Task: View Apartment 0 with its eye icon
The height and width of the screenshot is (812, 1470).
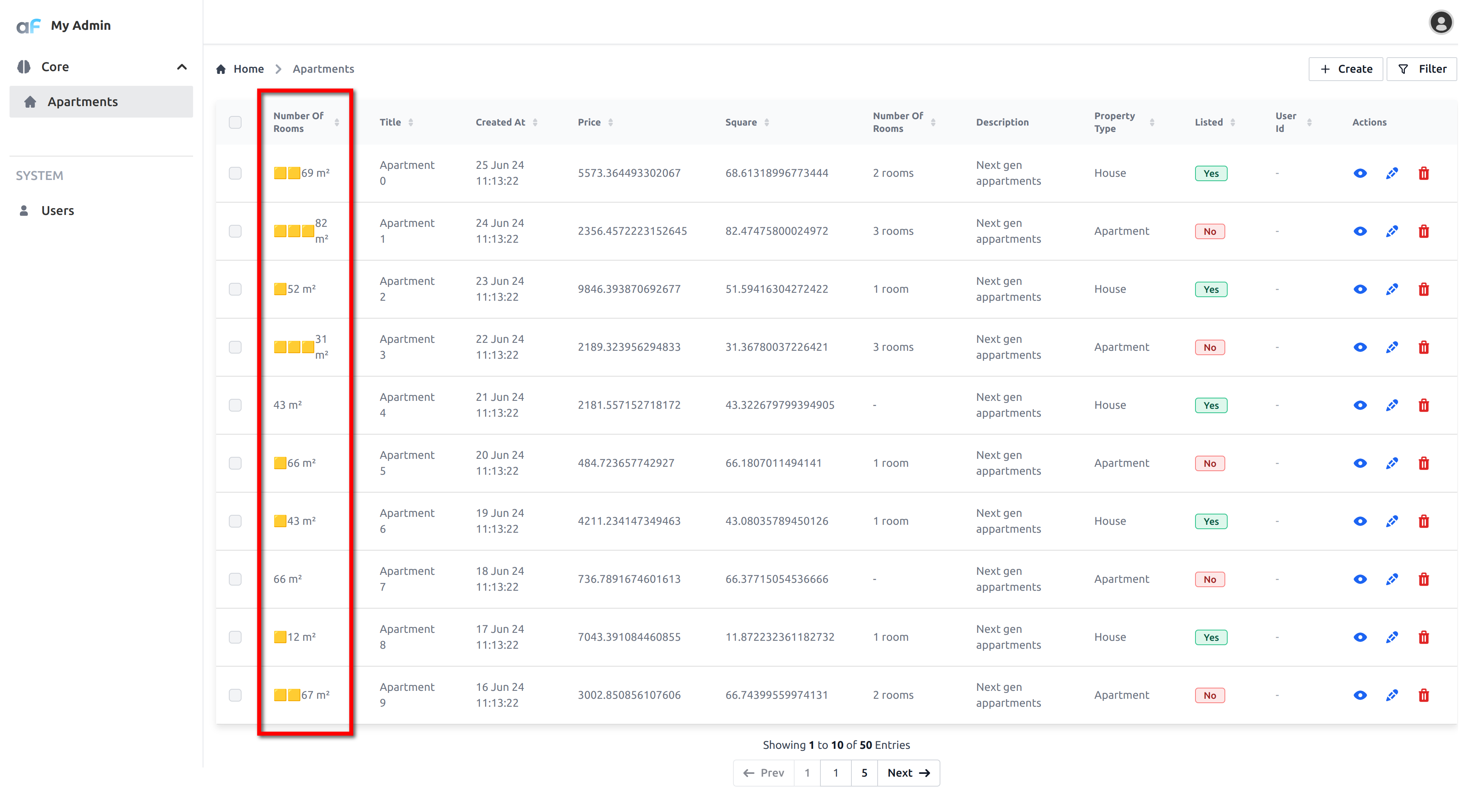Action: pos(1360,173)
